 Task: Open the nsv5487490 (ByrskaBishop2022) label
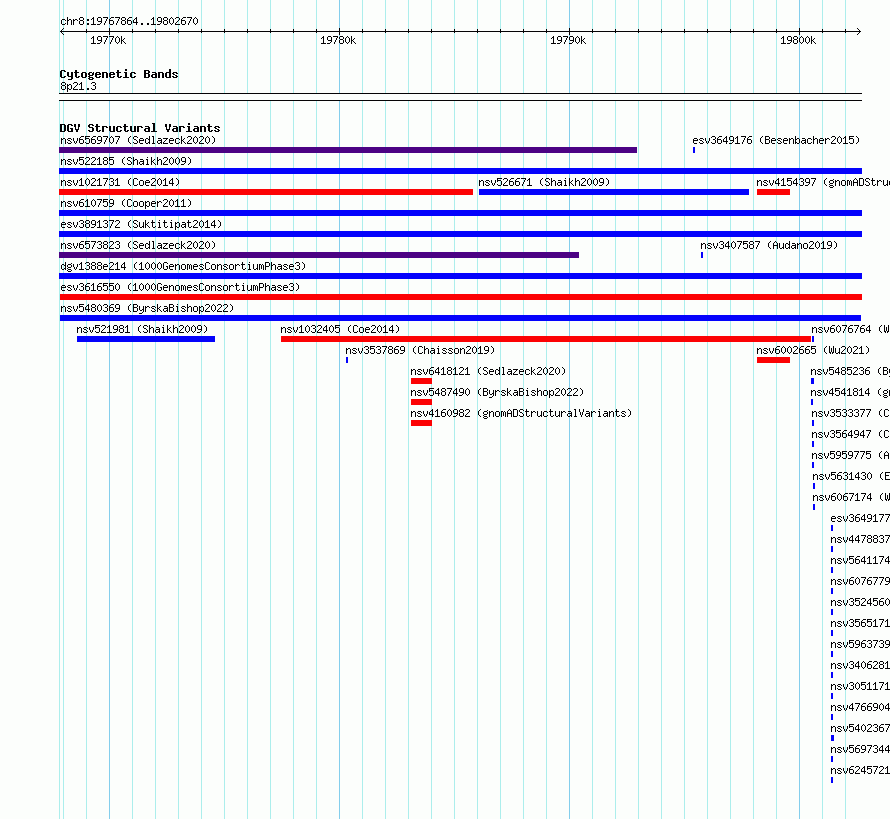[x=497, y=392]
